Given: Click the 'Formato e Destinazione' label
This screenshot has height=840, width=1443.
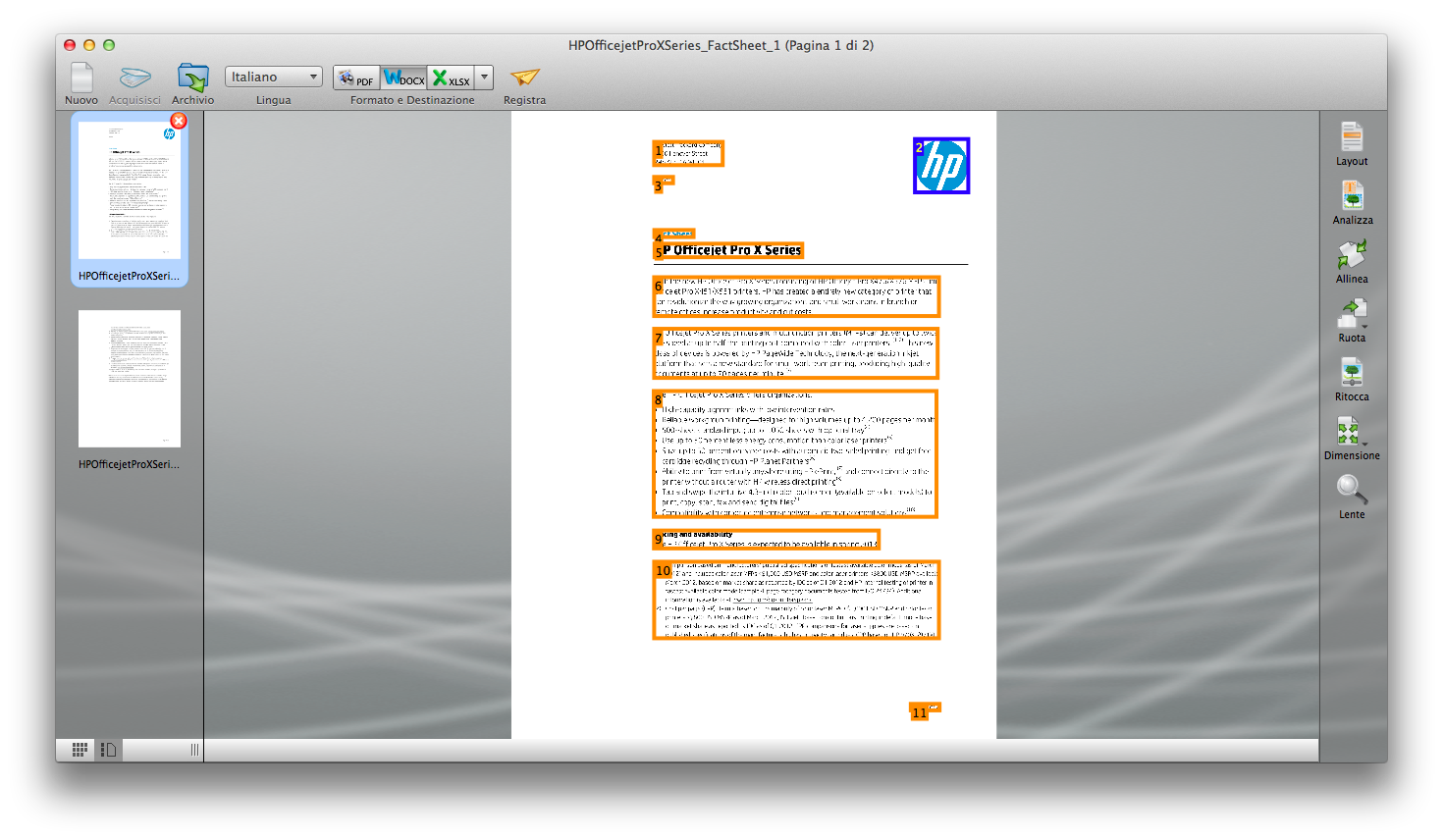Looking at the screenshot, I should [412, 100].
